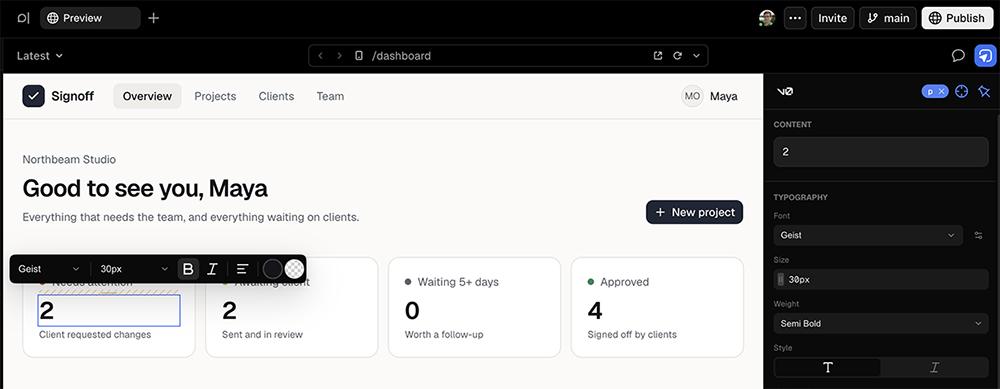1000x389 pixels.
Task: Open the Clients nav tab
Action: tap(276, 96)
